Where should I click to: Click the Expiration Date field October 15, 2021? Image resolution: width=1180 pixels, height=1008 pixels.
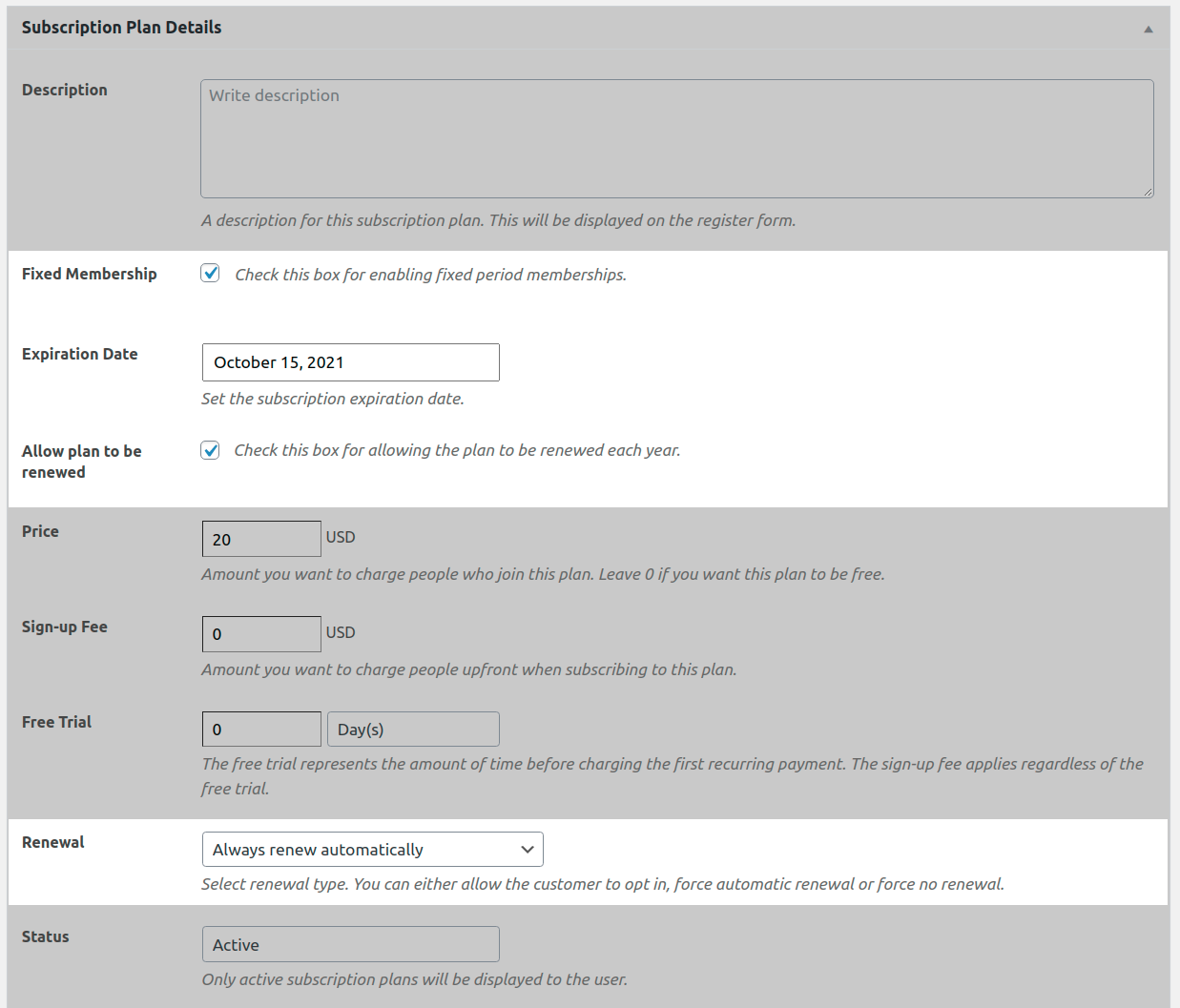(351, 362)
